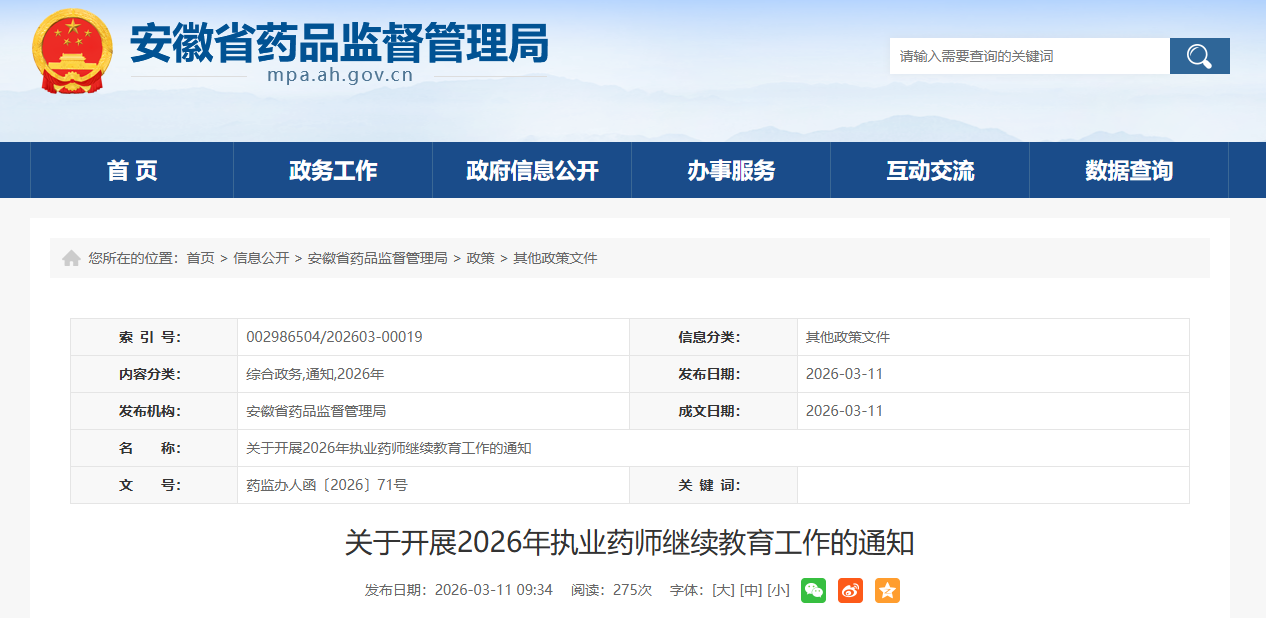Image resolution: width=1266 pixels, height=618 pixels.
Task: Click the orange star favorite icon
Action: pos(887,590)
